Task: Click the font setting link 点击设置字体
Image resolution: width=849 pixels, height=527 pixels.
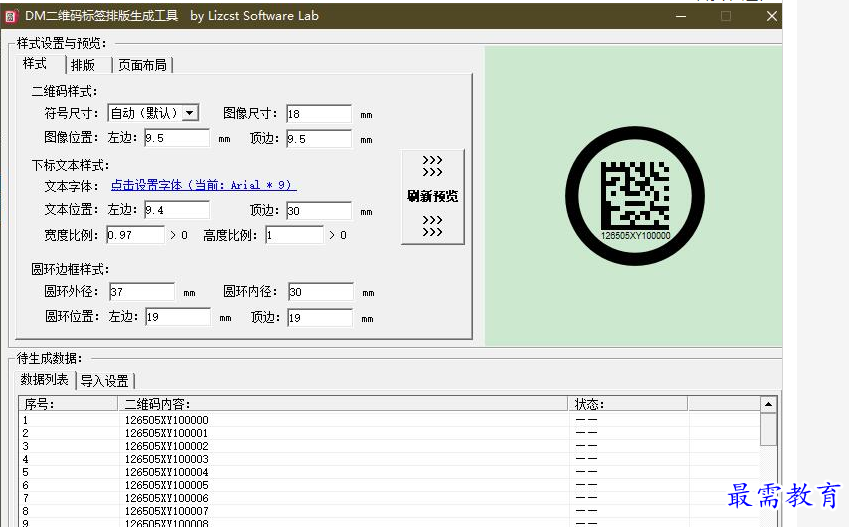Action: [x=204, y=185]
